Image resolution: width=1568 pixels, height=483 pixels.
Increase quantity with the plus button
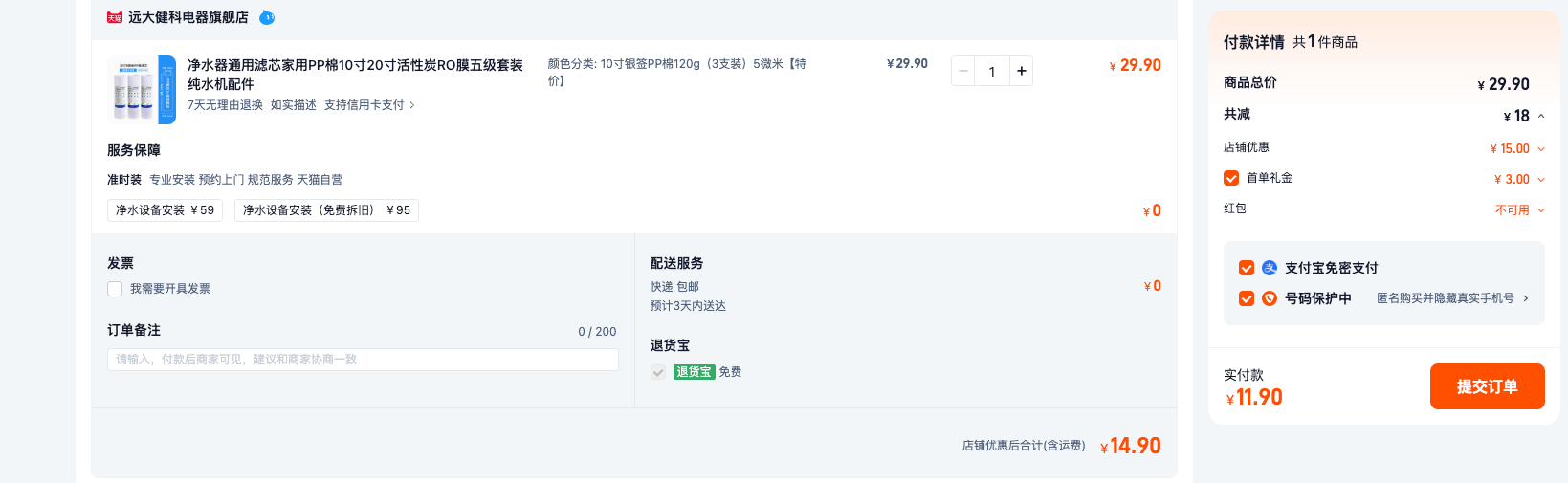(1021, 71)
